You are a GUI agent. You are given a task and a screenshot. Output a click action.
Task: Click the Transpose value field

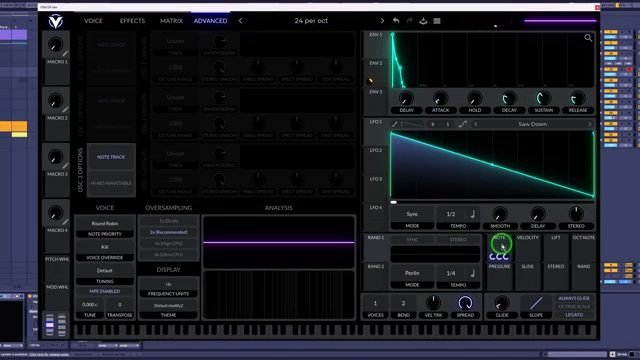(120, 304)
